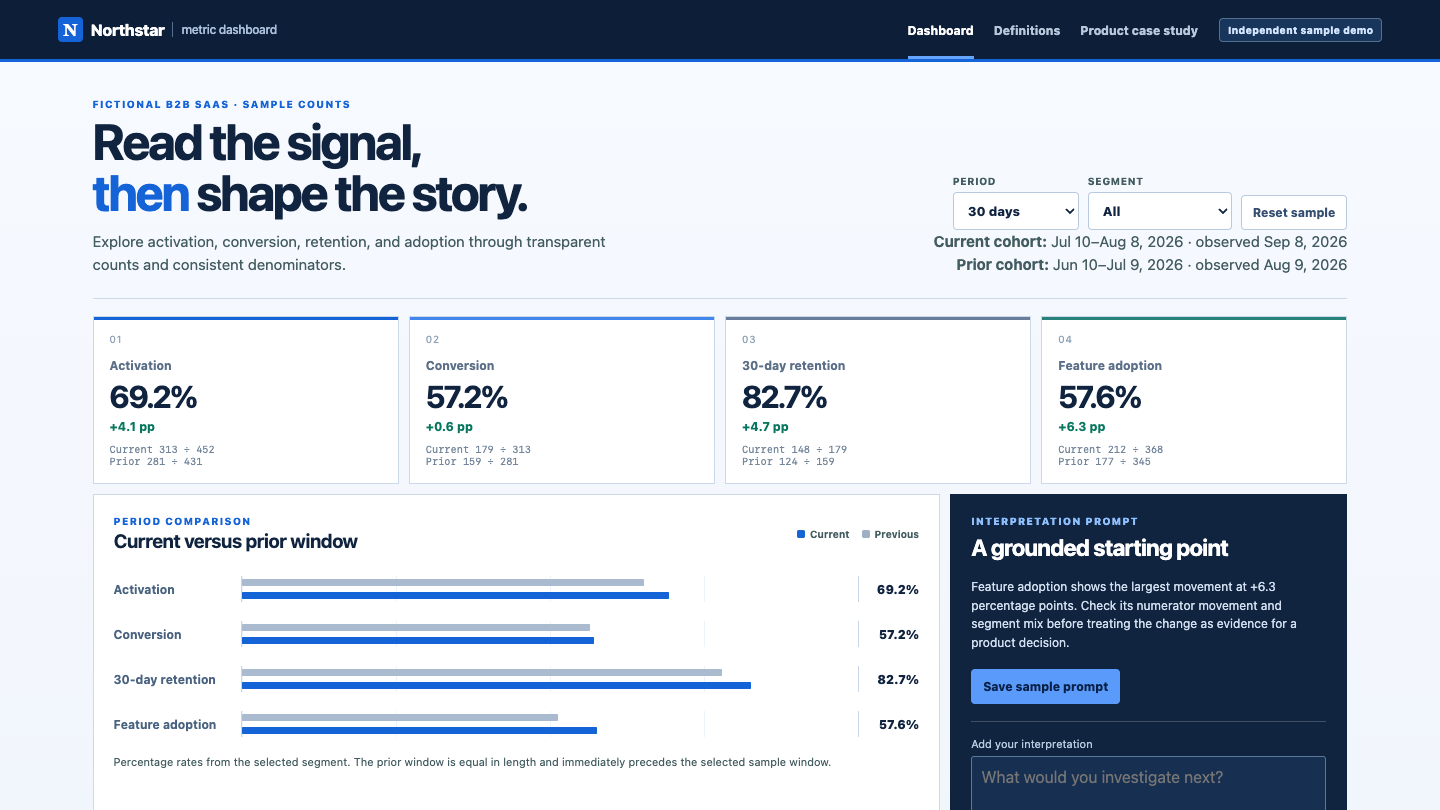The image size is (1440, 810).
Task: Click the 'PERIOD COMPARISON' section label
Action: [182, 521]
